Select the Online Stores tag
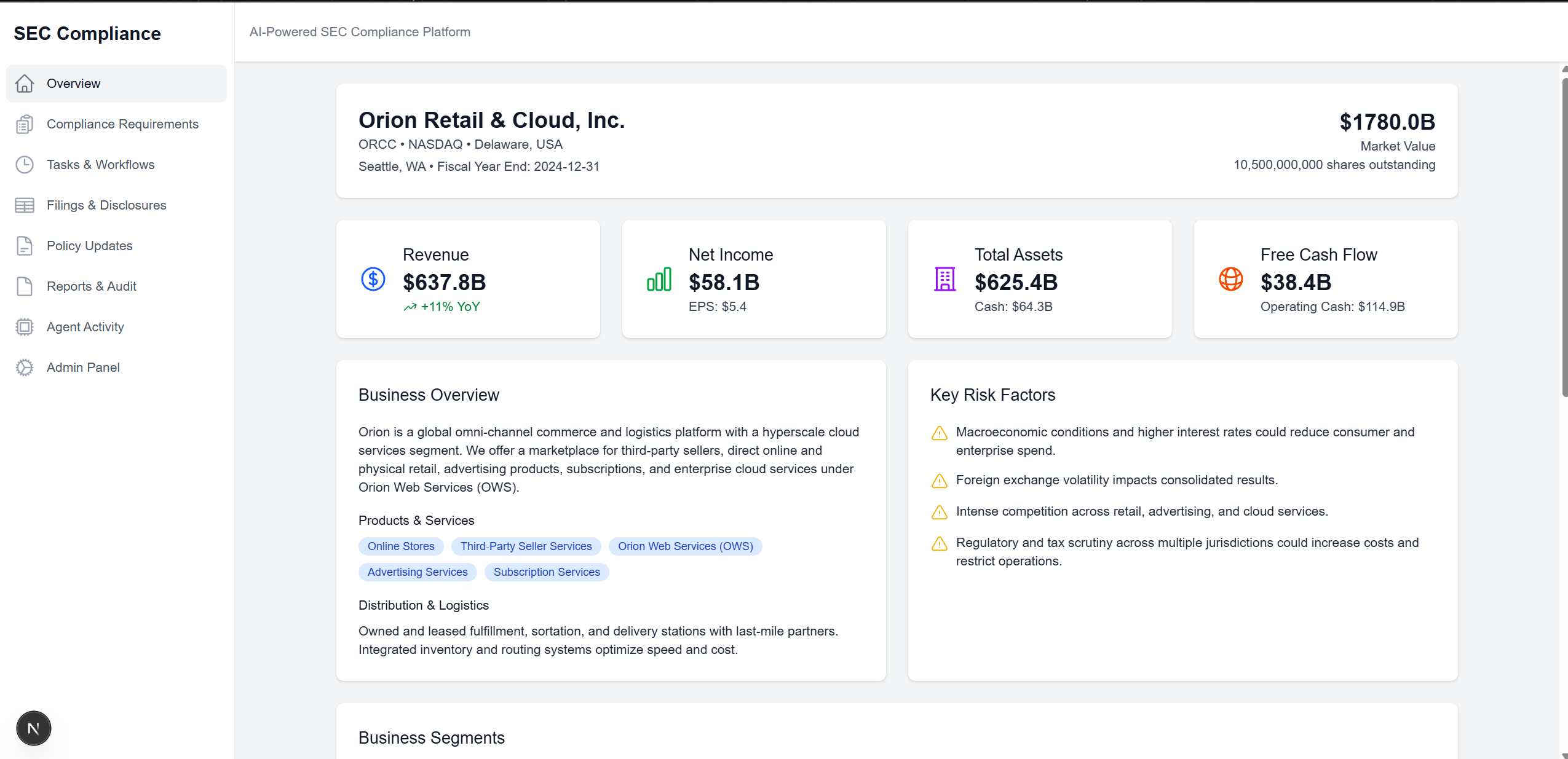The width and height of the screenshot is (1568, 759). coord(401,546)
